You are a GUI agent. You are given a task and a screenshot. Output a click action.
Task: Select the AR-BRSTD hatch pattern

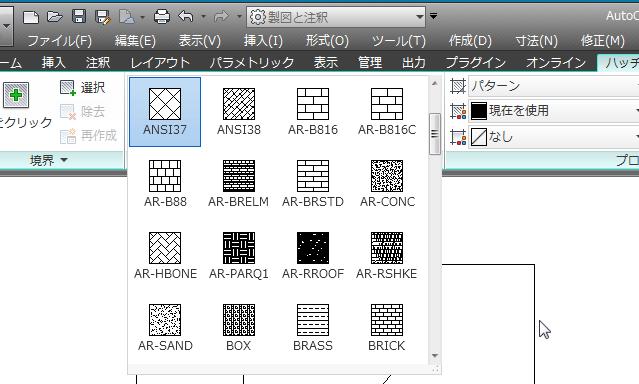(x=313, y=184)
